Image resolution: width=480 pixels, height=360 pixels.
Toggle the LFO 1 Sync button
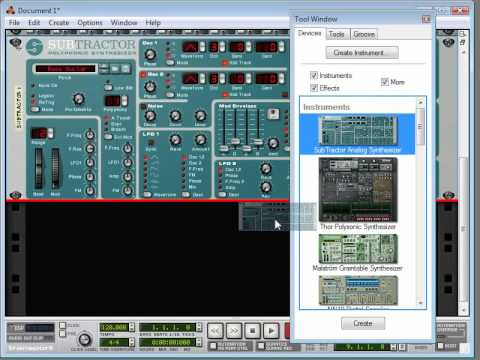coord(151,142)
